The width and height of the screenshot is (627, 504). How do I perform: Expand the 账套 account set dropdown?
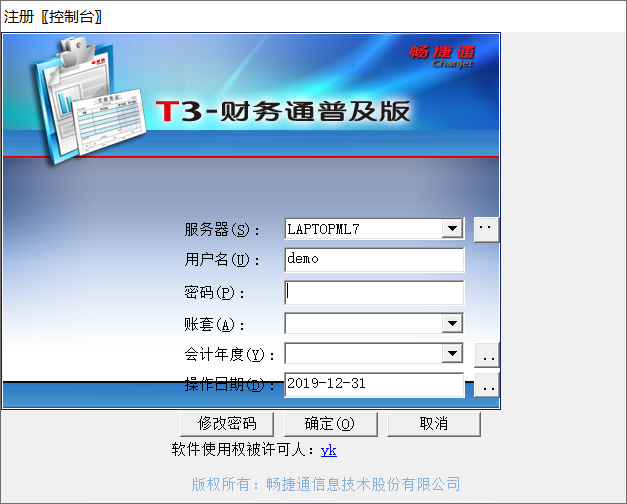click(x=452, y=323)
